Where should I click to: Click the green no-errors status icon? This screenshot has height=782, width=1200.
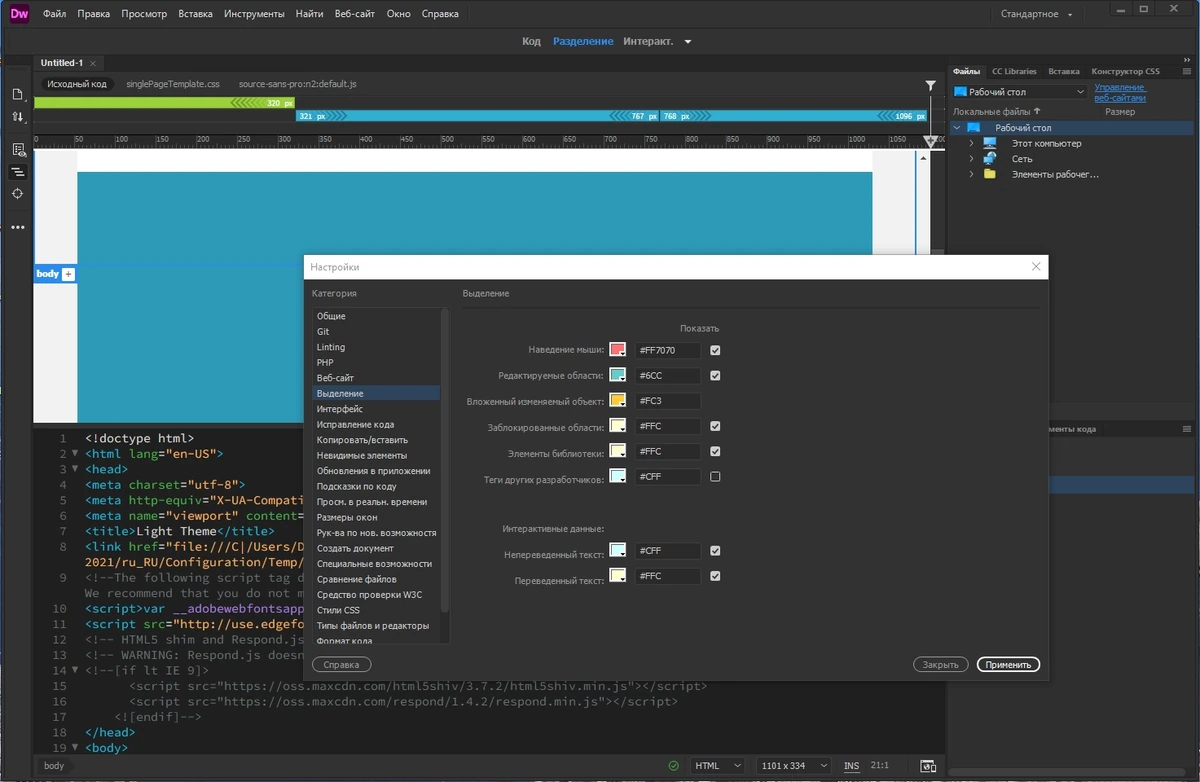(674, 766)
